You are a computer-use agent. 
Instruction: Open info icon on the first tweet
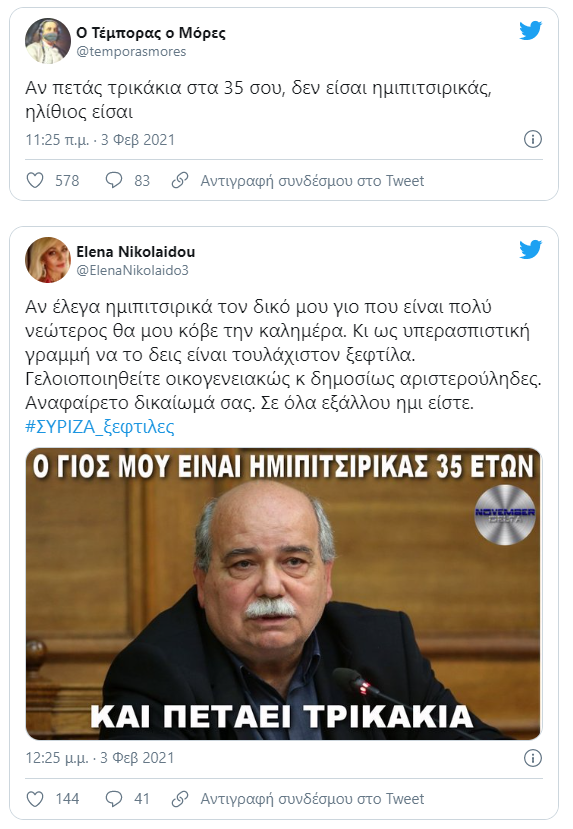pos(533,140)
